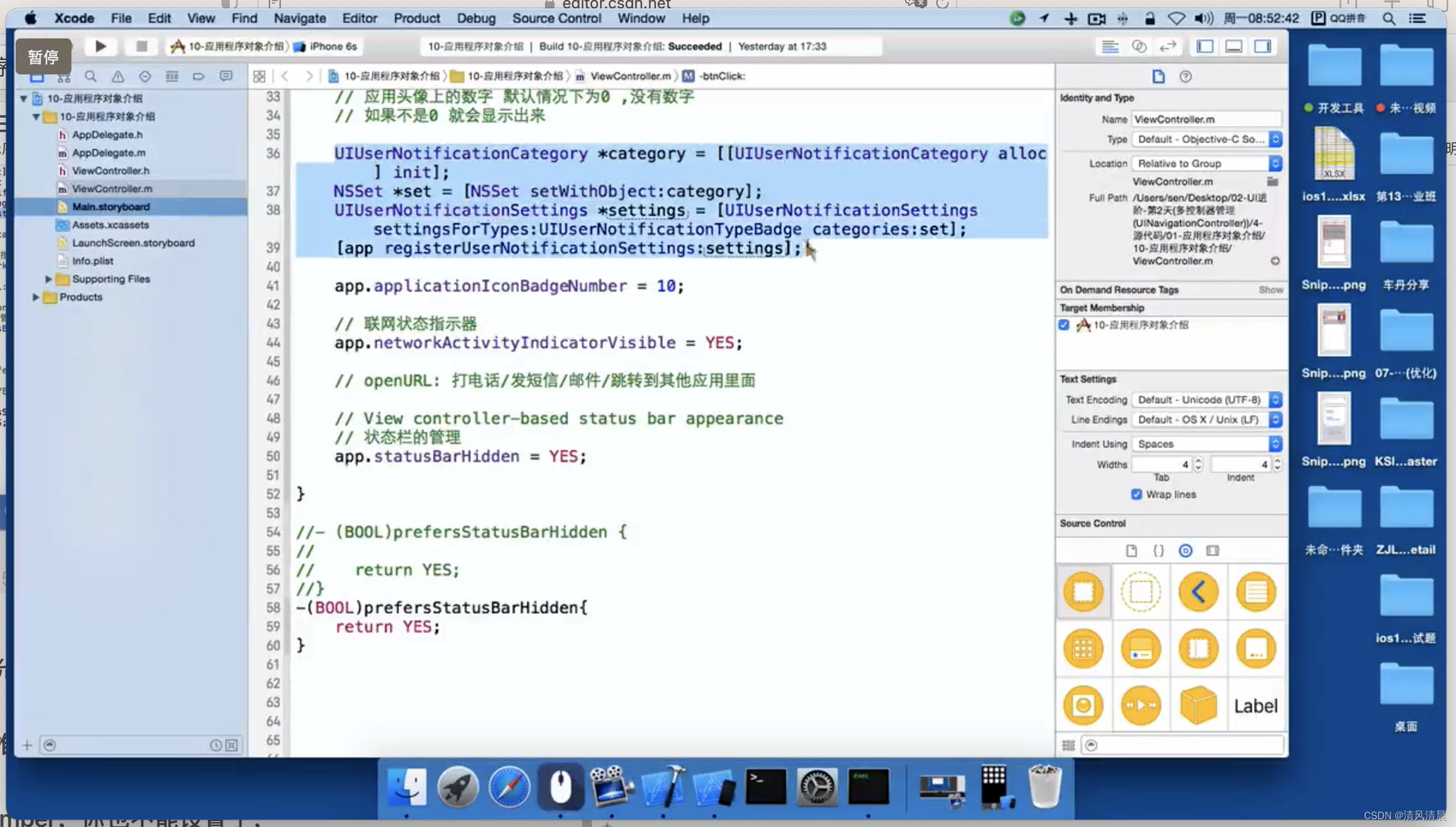Click the Run button to build project
The image size is (1456, 827).
(x=100, y=46)
